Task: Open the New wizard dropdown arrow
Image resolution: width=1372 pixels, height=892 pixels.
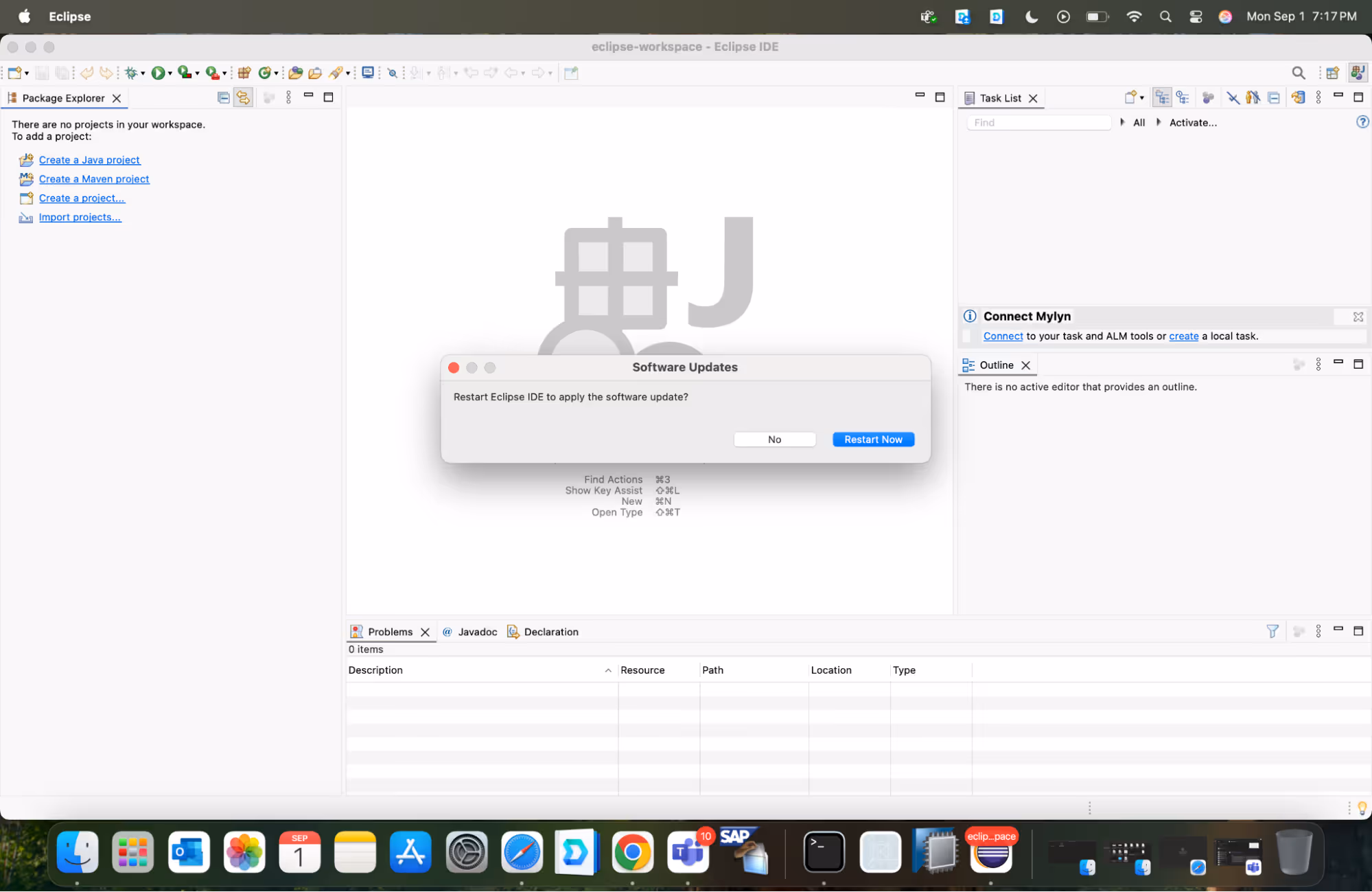Action: point(27,73)
